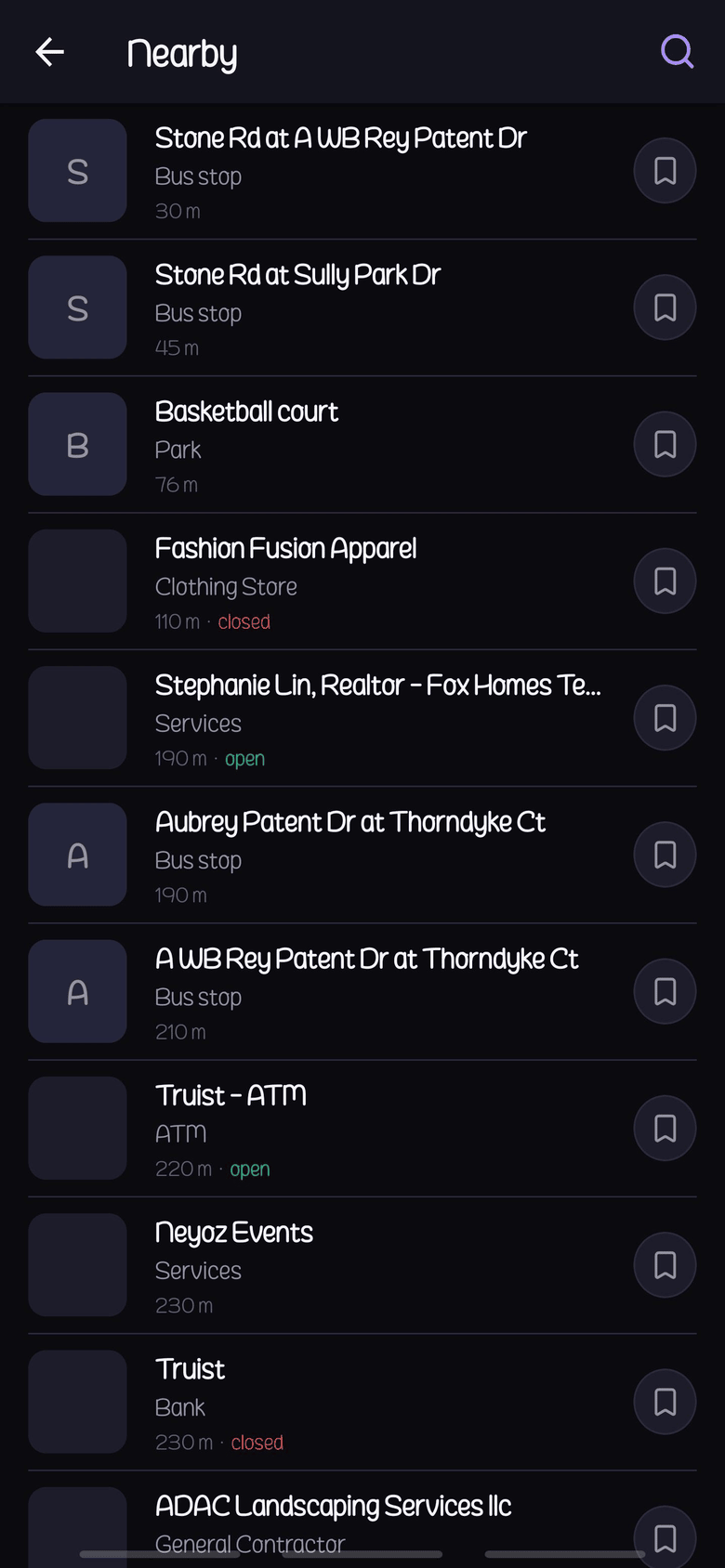Tap the Basketball court thumbnail tile
The width and height of the screenshot is (725, 1568).
[x=77, y=444]
